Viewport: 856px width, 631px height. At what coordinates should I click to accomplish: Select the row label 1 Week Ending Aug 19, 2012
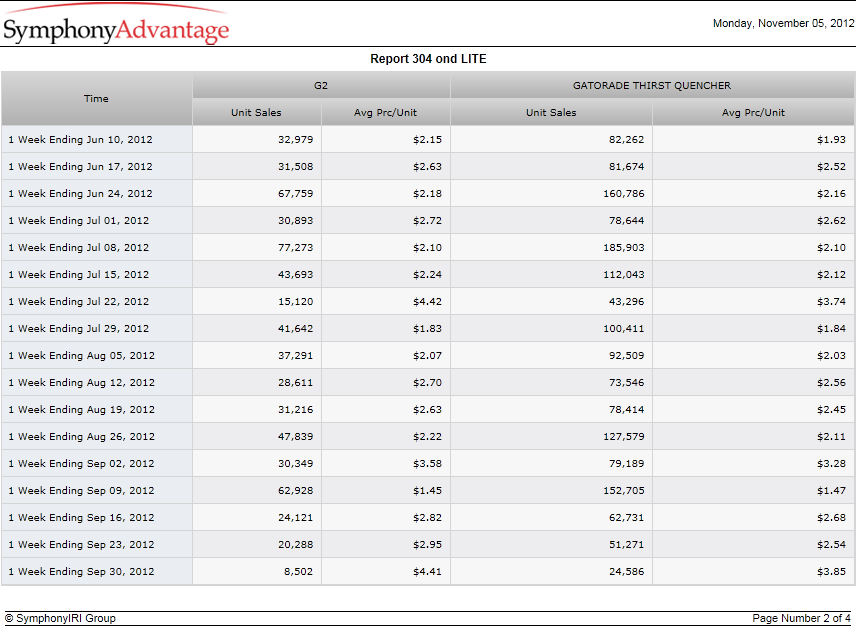pyautogui.click(x=81, y=410)
